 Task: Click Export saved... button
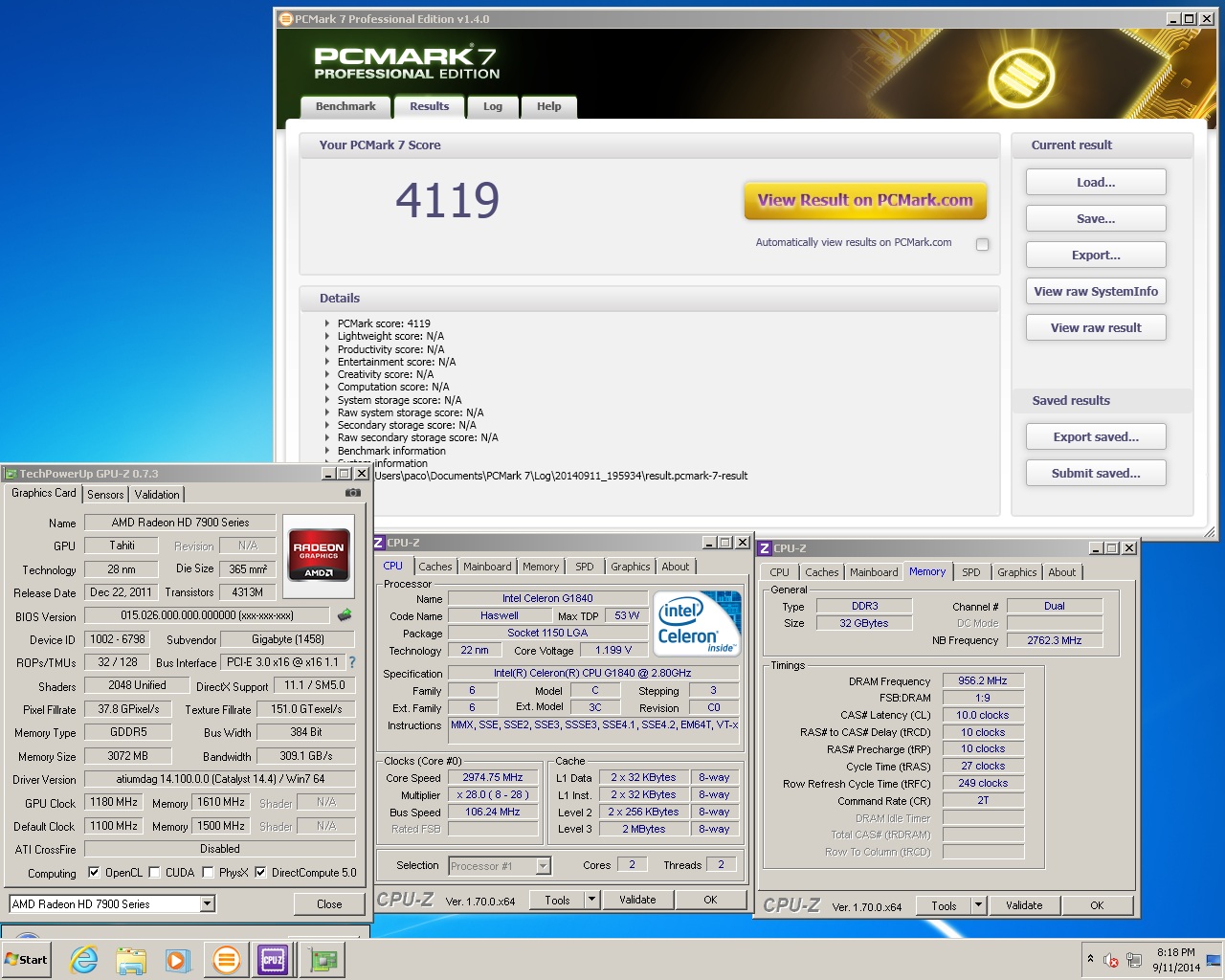pos(1096,436)
